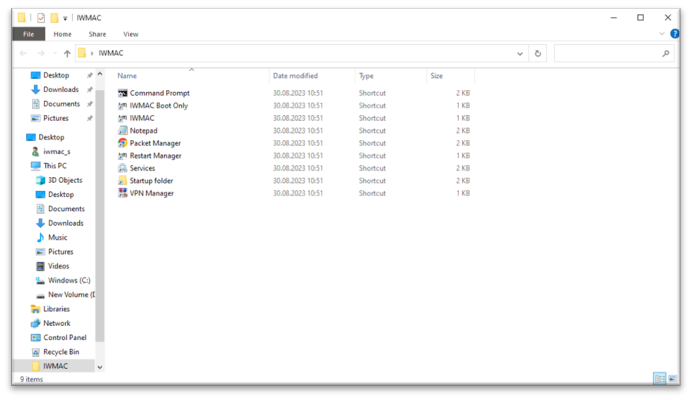The image size is (692, 400).
Task: Open the Packet Manager shortcut
Action: [155, 143]
